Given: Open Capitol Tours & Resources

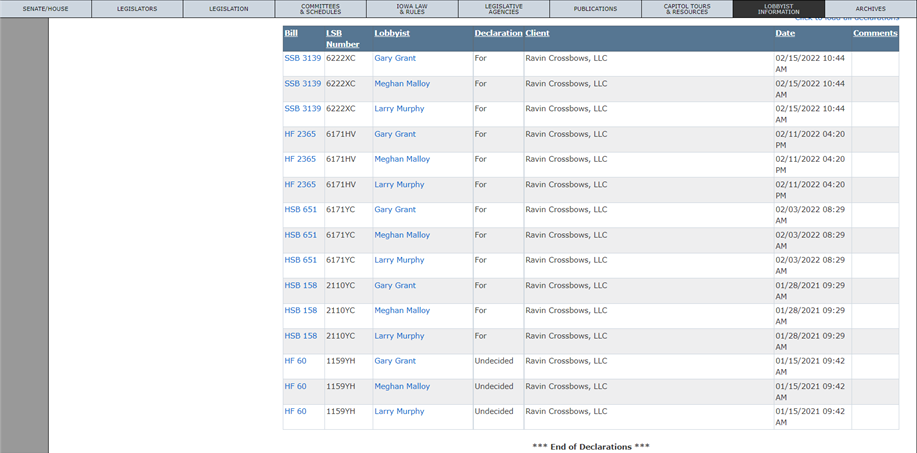Looking at the screenshot, I should [x=687, y=9].
